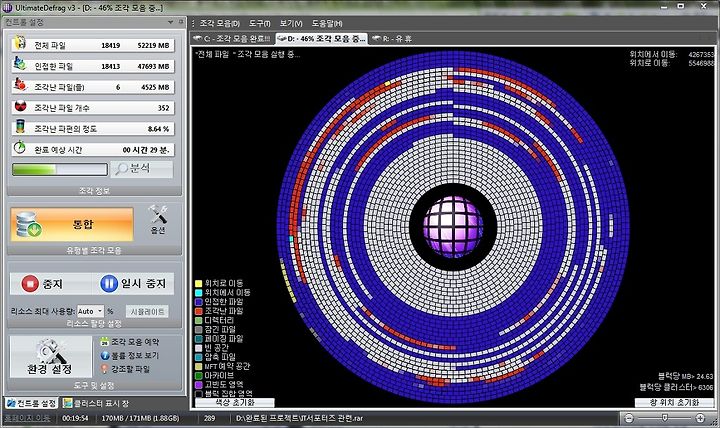Click the 잠긴 파일 gray swatch
Image resolution: width=720 pixels, height=428 pixels.
coord(199,329)
